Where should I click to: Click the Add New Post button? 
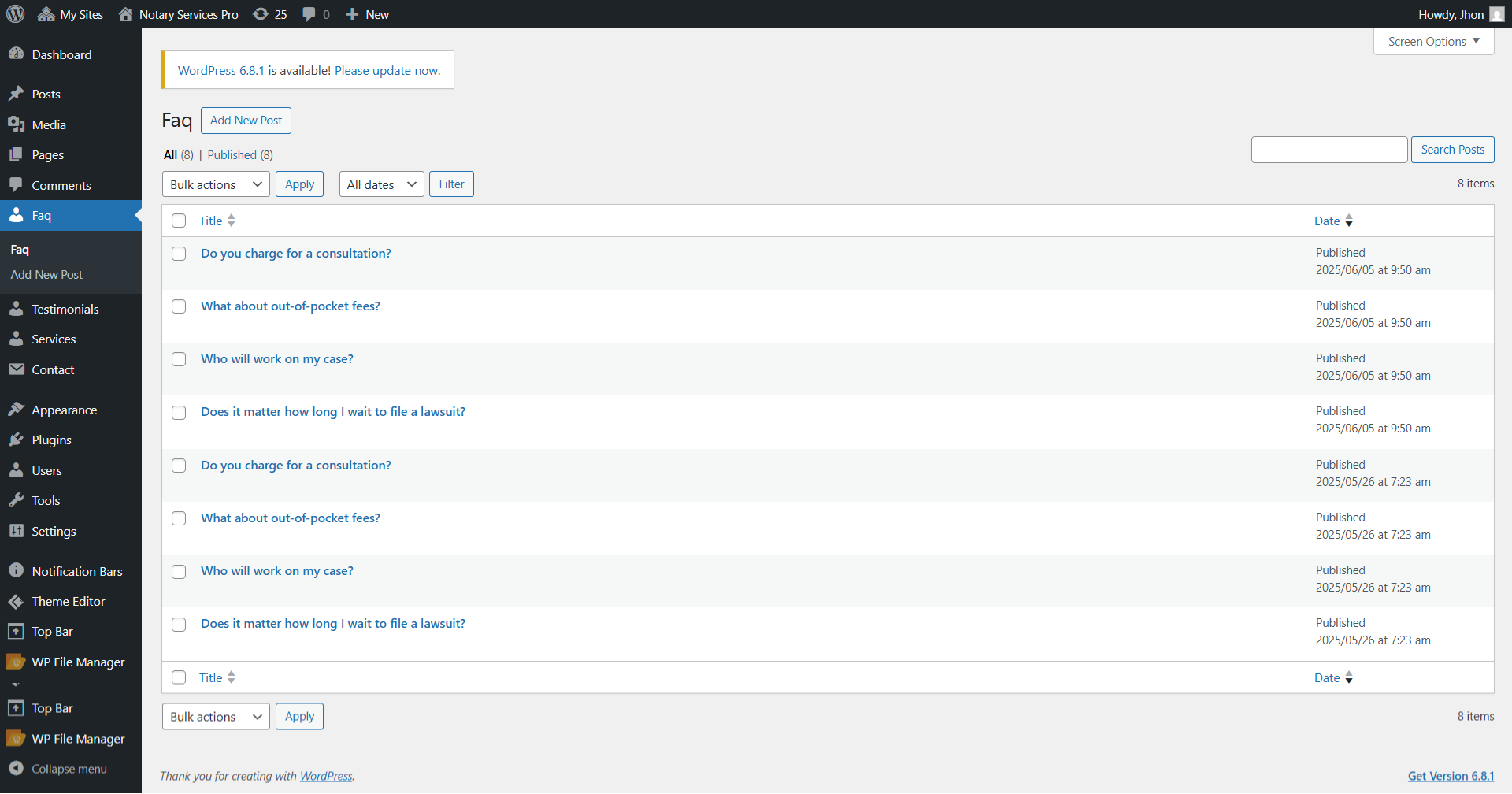click(x=246, y=121)
